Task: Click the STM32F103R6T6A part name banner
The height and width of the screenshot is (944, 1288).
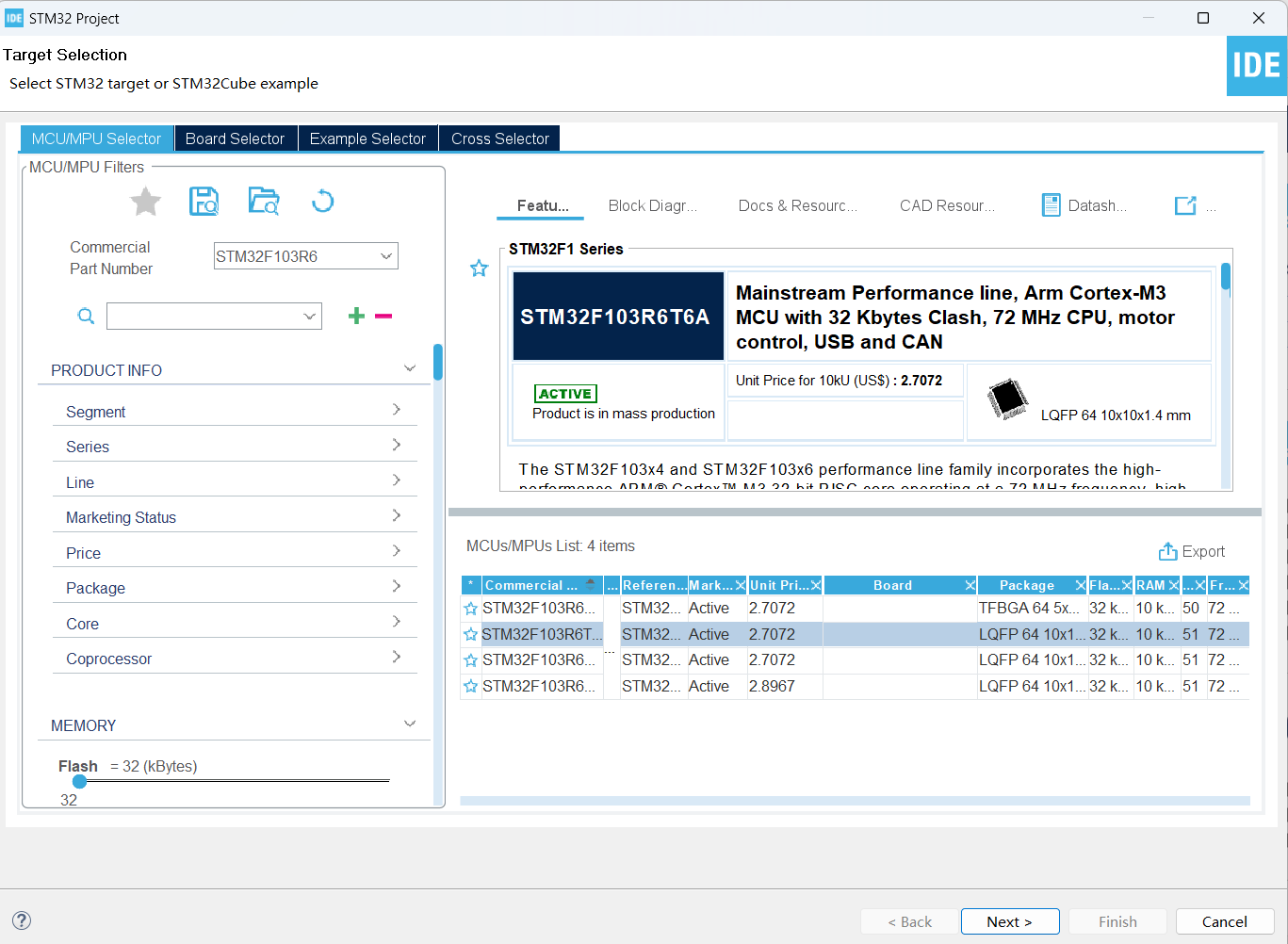Action: click(618, 317)
